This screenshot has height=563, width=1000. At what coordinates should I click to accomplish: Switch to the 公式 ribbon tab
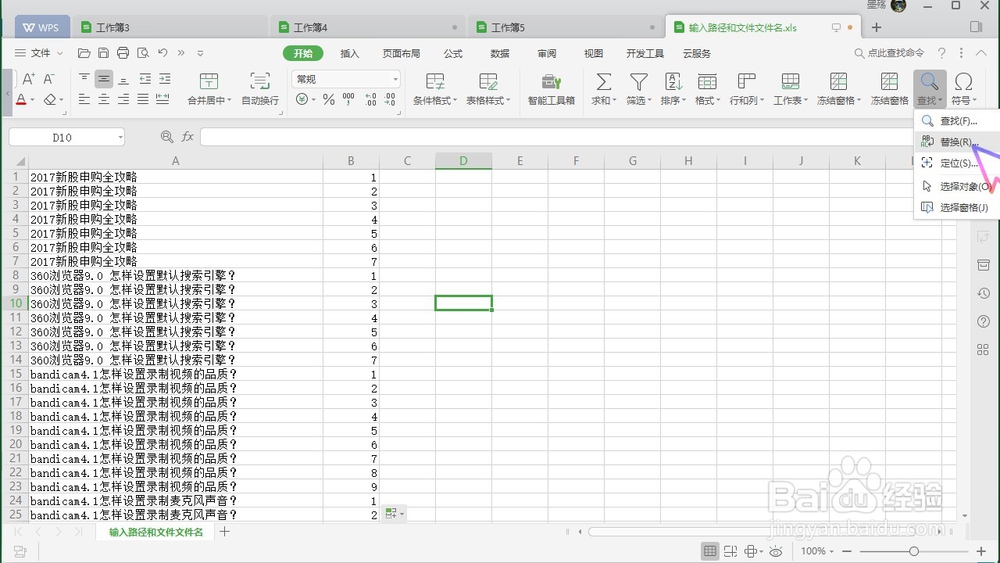[453, 54]
